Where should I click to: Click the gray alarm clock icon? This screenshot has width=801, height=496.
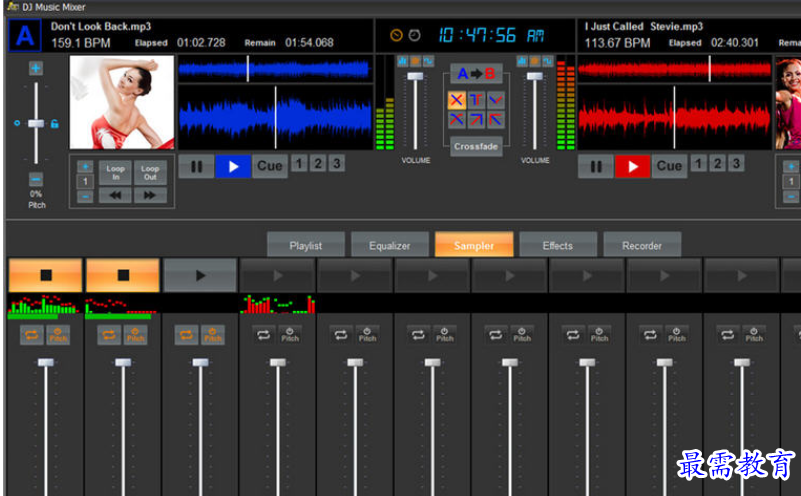[415, 35]
